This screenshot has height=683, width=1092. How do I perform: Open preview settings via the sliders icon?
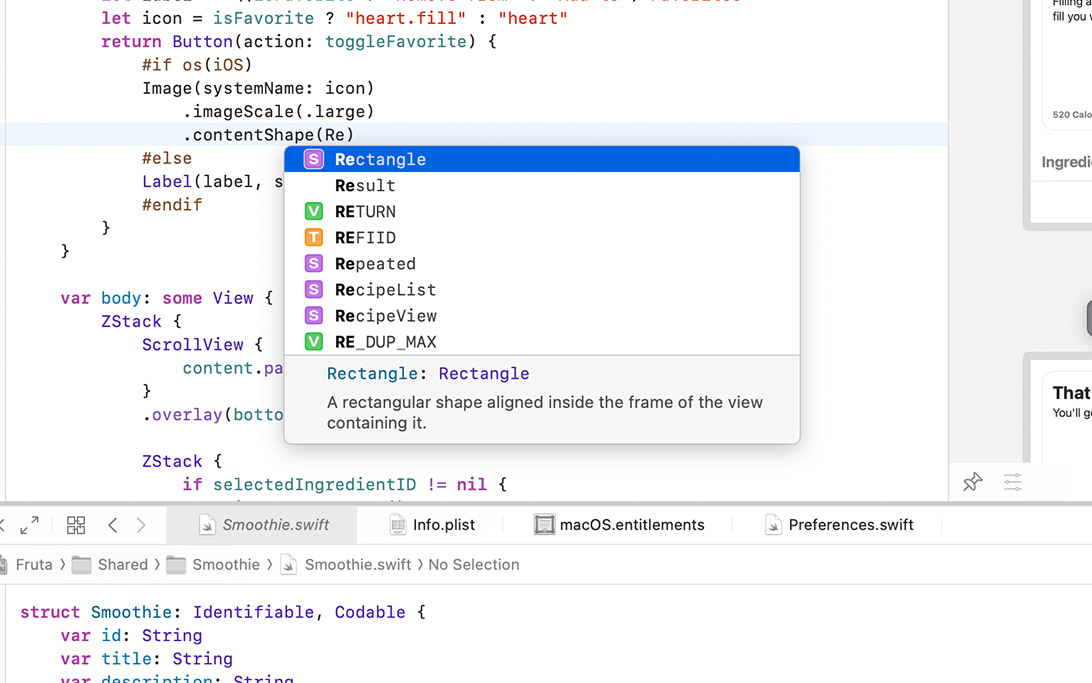(x=1013, y=482)
